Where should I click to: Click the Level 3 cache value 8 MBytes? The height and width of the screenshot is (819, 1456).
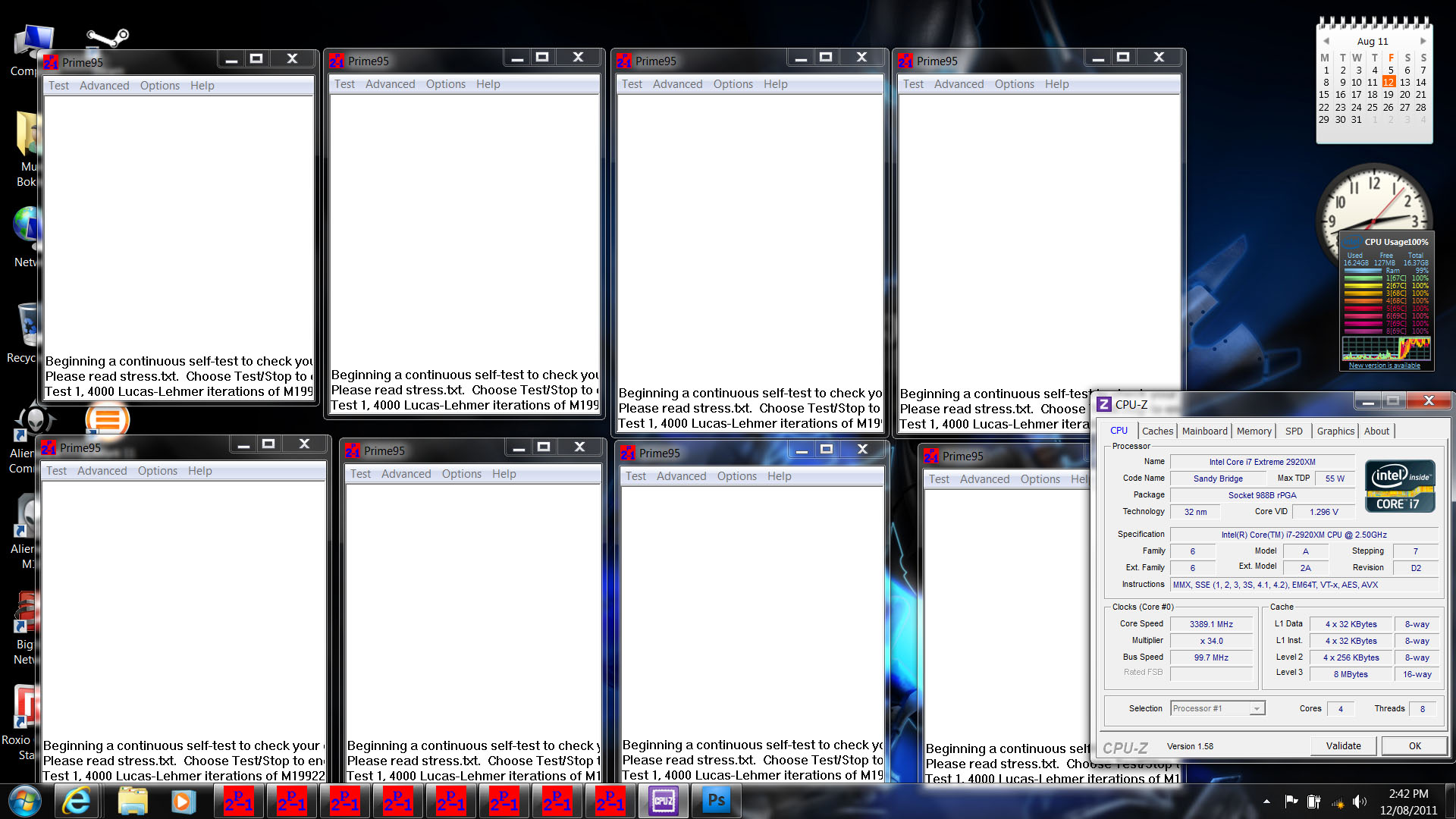1351,674
